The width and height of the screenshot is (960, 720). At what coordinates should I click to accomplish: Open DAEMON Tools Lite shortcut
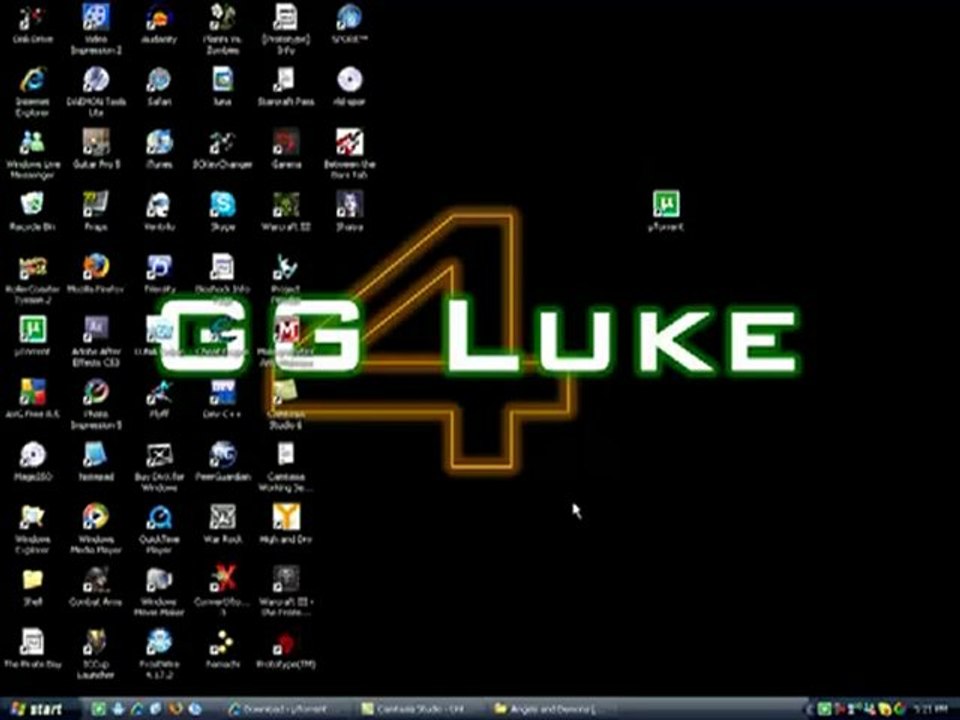96,92
